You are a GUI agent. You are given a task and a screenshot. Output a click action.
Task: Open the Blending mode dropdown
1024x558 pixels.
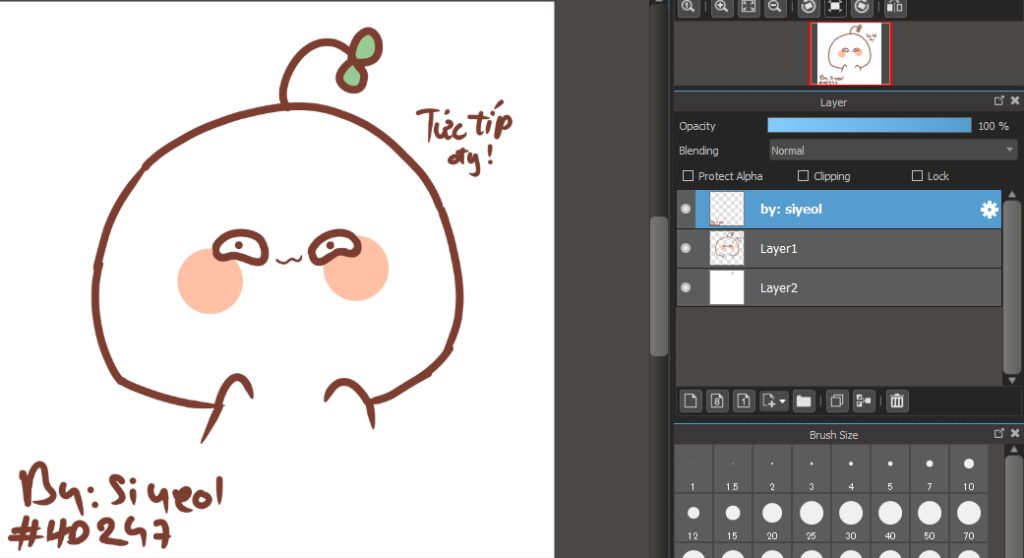pos(893,150)
